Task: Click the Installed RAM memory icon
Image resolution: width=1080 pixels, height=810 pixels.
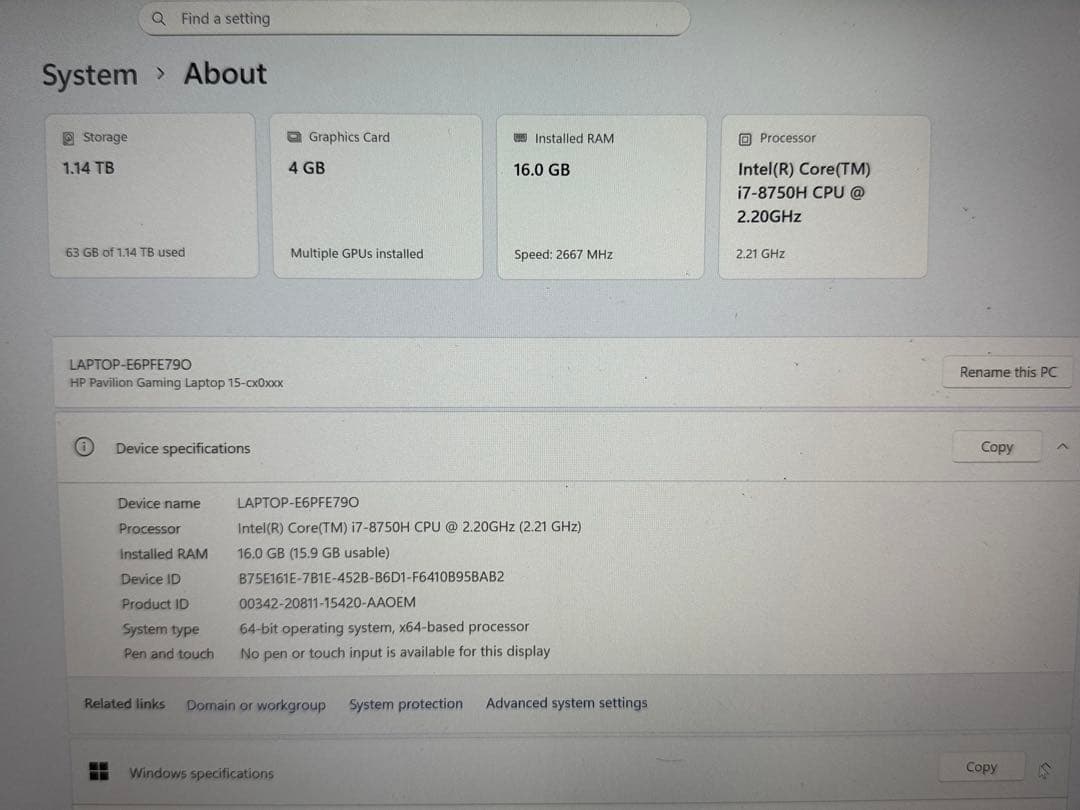Action: (518, 137)
